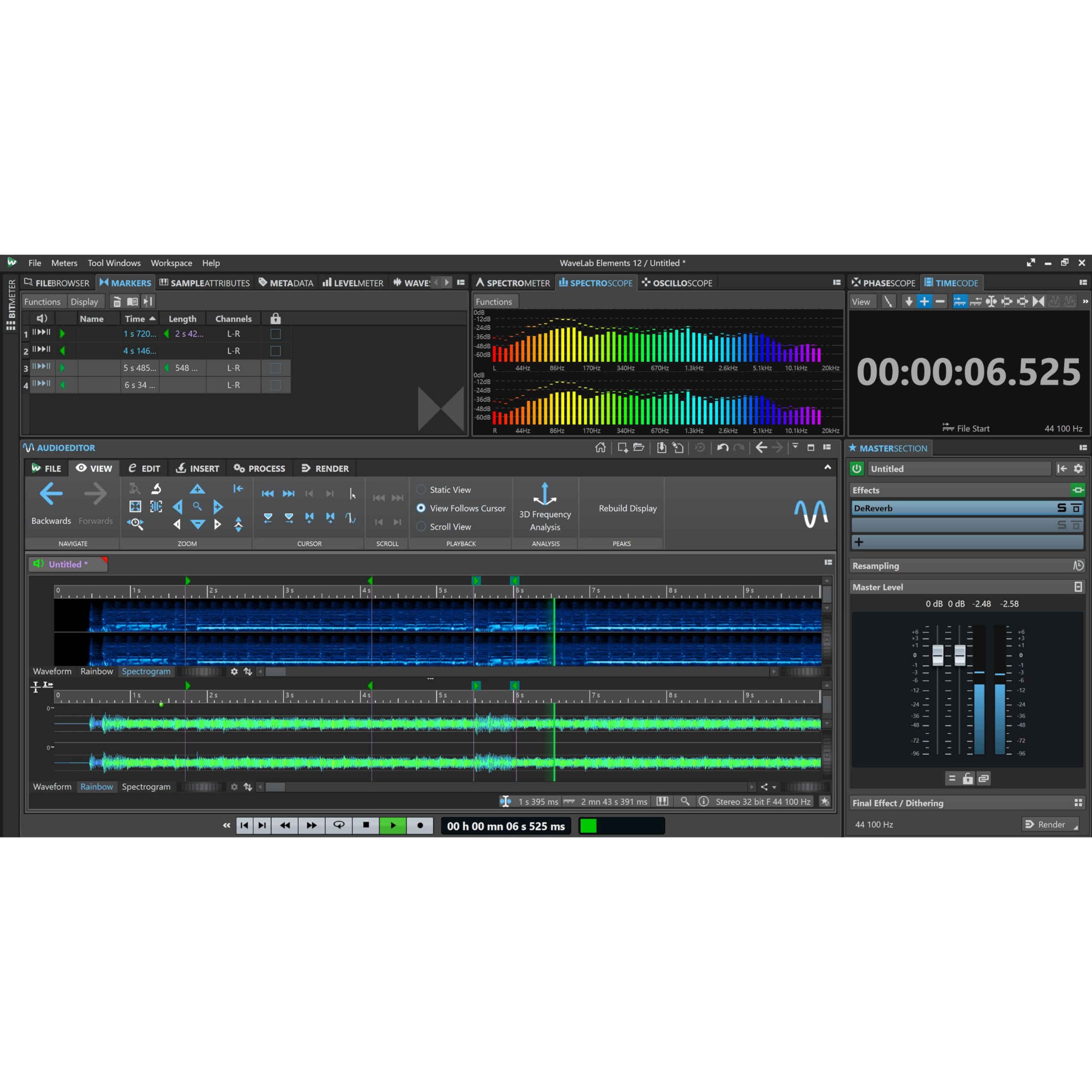Select the Scroll View radio option

(421, 526)
